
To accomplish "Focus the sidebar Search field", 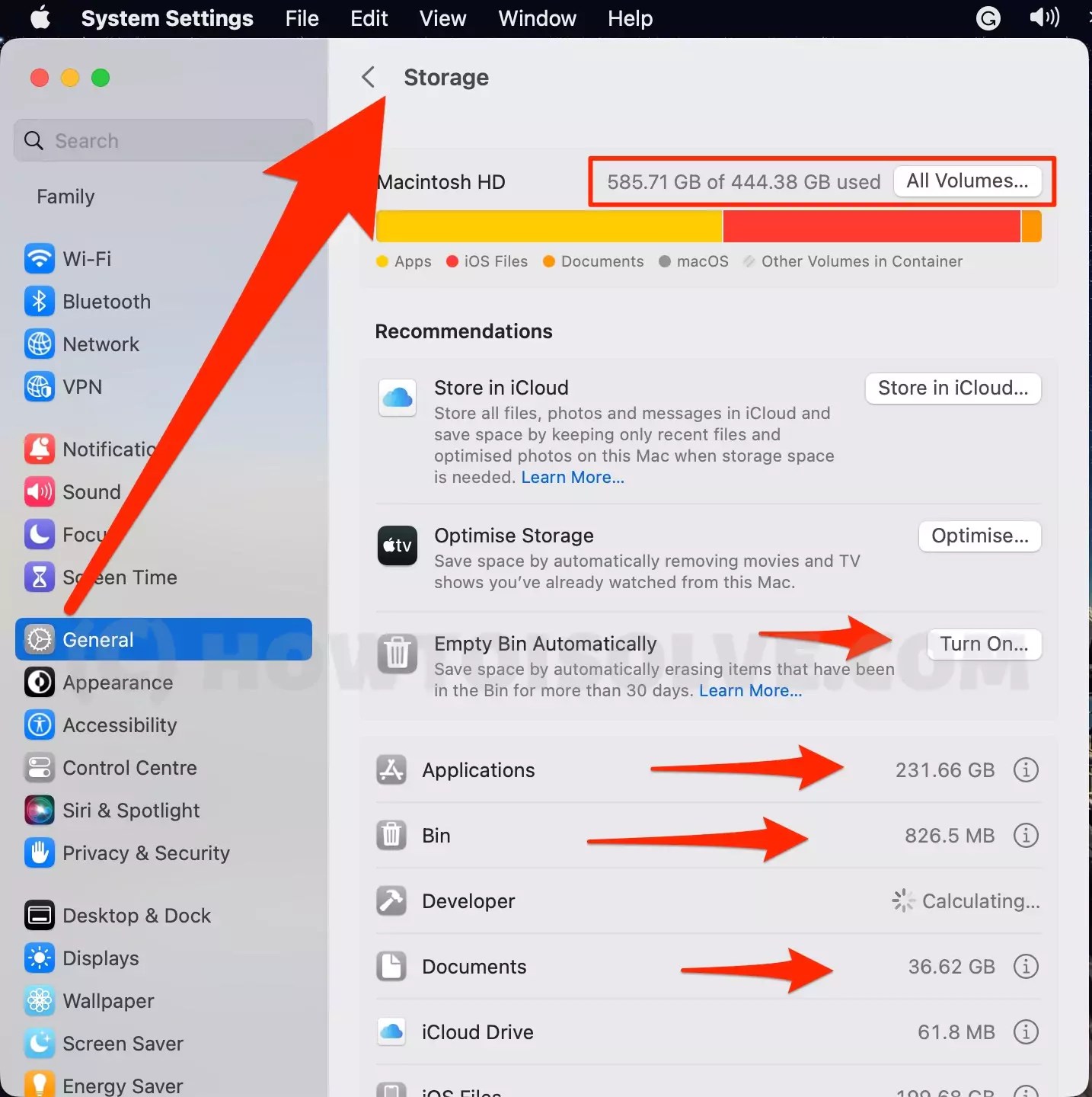I will [x=164, y=141].
